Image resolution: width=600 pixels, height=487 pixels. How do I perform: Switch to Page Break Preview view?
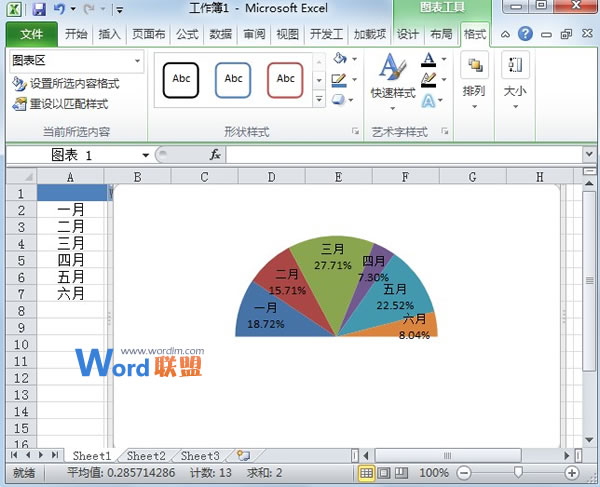click(399, 472)
